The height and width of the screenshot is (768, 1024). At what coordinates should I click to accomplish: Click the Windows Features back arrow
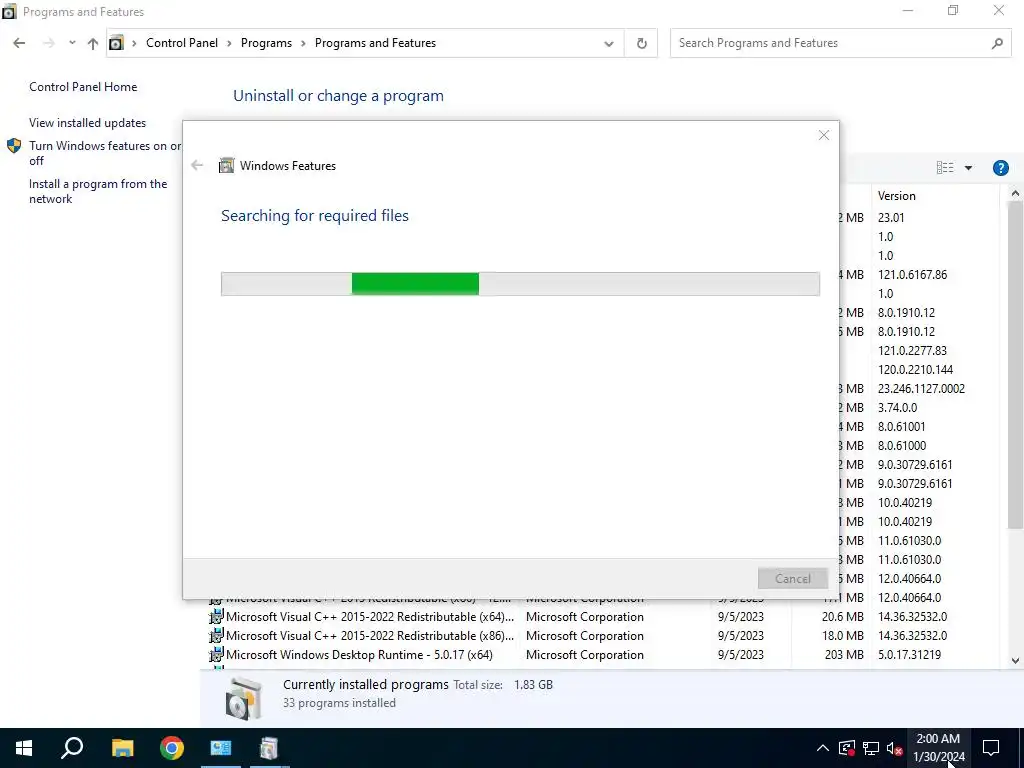point(197,165)
